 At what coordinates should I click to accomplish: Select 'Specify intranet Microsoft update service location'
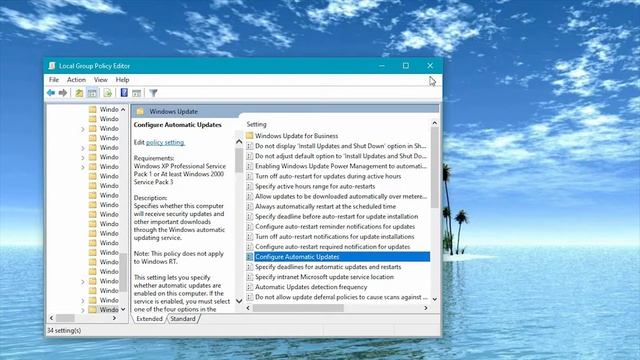point(324,277)
